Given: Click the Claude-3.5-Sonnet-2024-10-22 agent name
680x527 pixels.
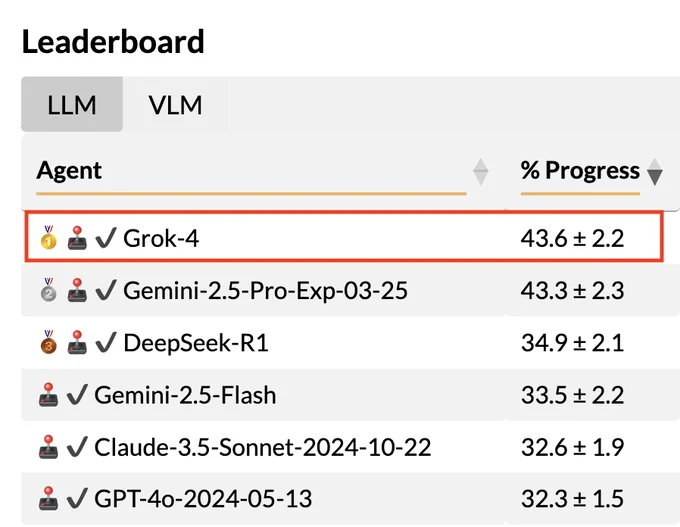Looking at the screenshot, I should 263,447.
